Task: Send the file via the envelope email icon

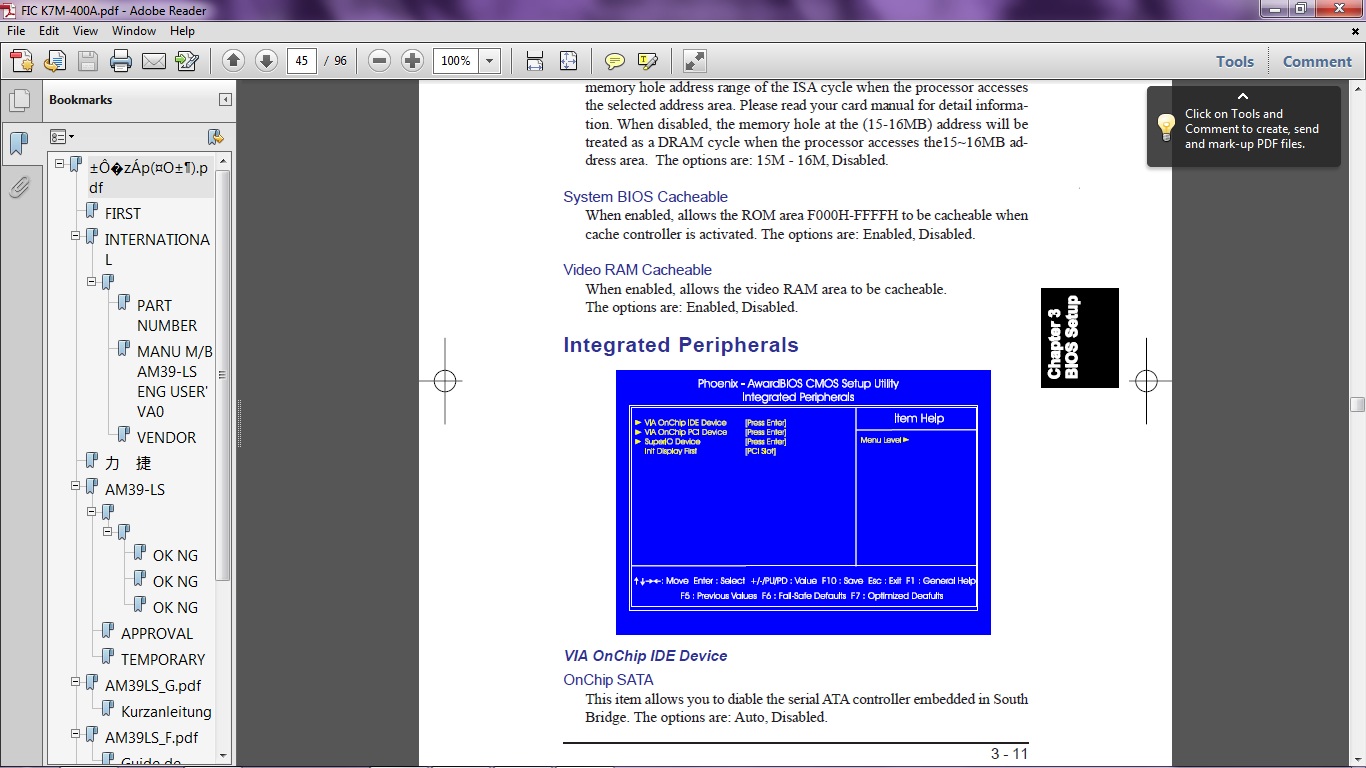Action: click(154, 61)
